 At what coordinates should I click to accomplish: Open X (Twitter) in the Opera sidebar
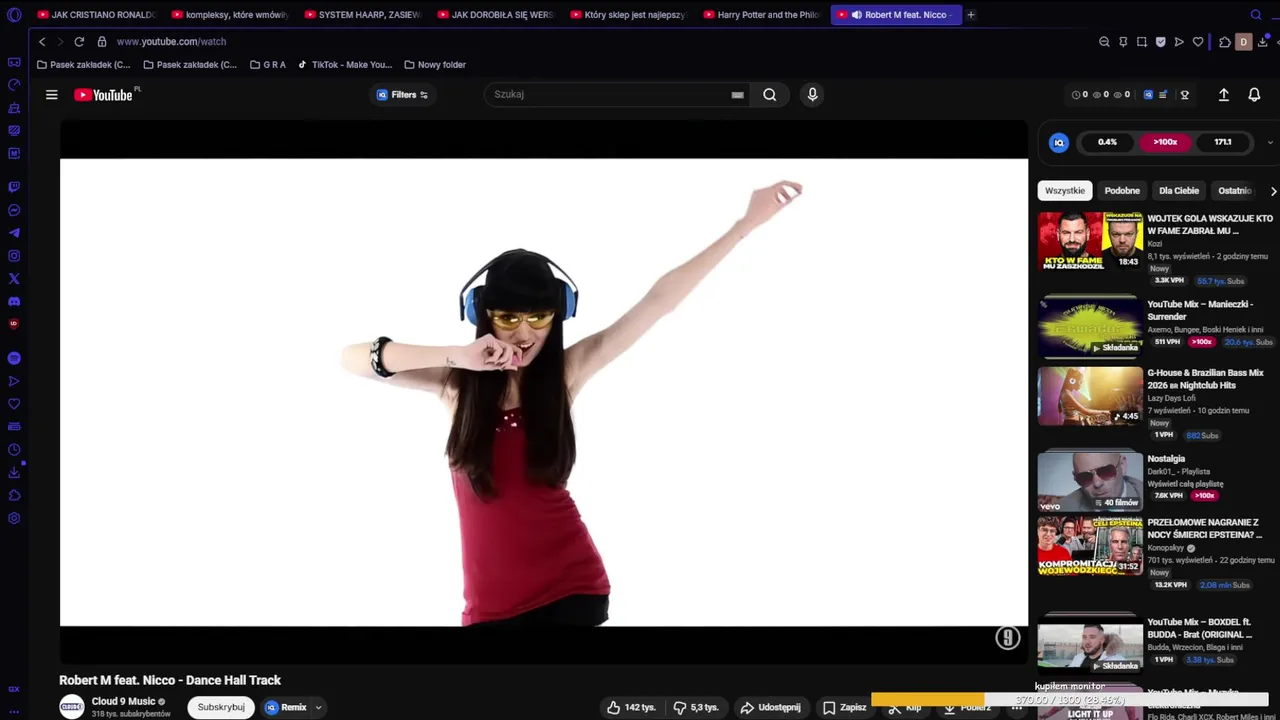pos(14,279)
